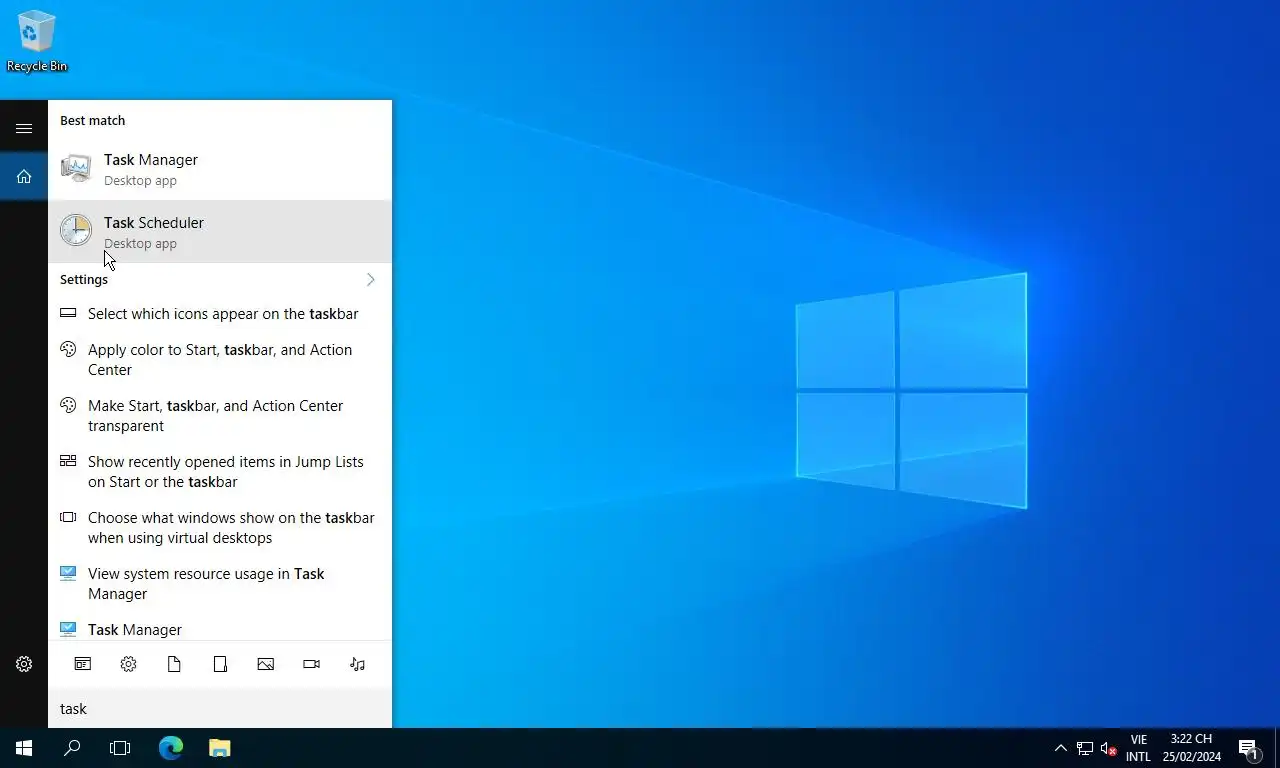Filter results by Videos icon
The width and height of the screenshot is (1280, 768).
click(x=312, y=664)
